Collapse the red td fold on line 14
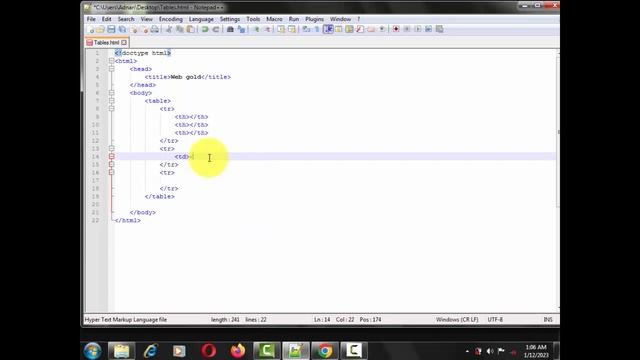Viewport: 640px width, 360px height. tap(111, 156)
